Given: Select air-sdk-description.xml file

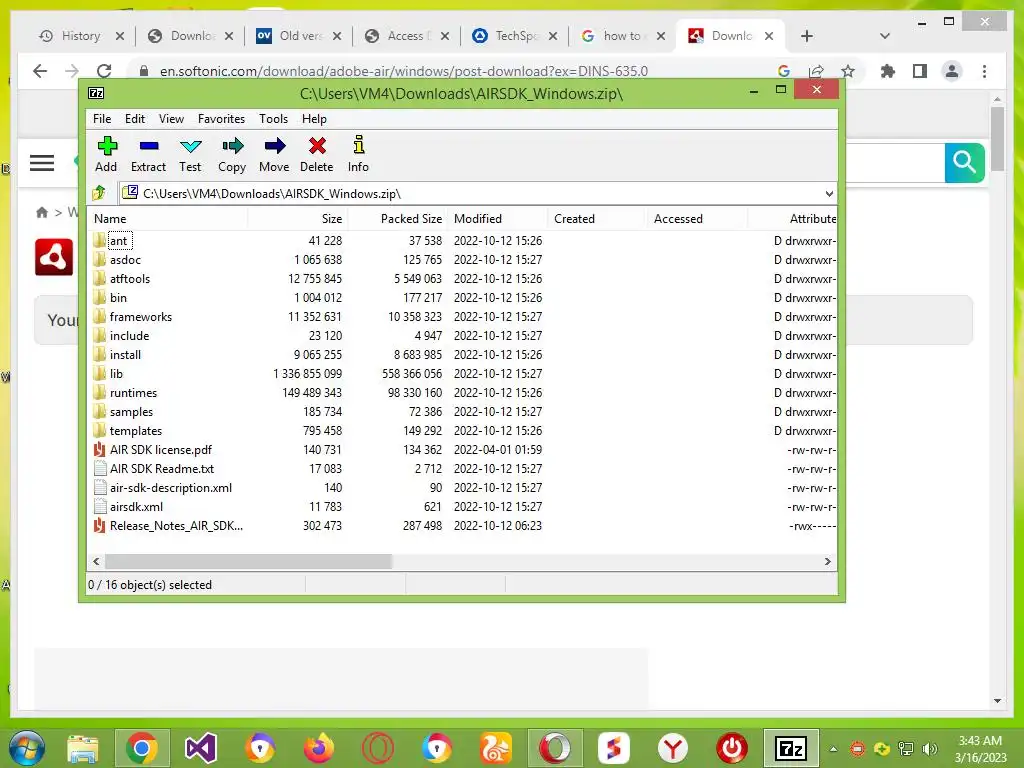Looking at the screenshot, I should coord(170,487).
